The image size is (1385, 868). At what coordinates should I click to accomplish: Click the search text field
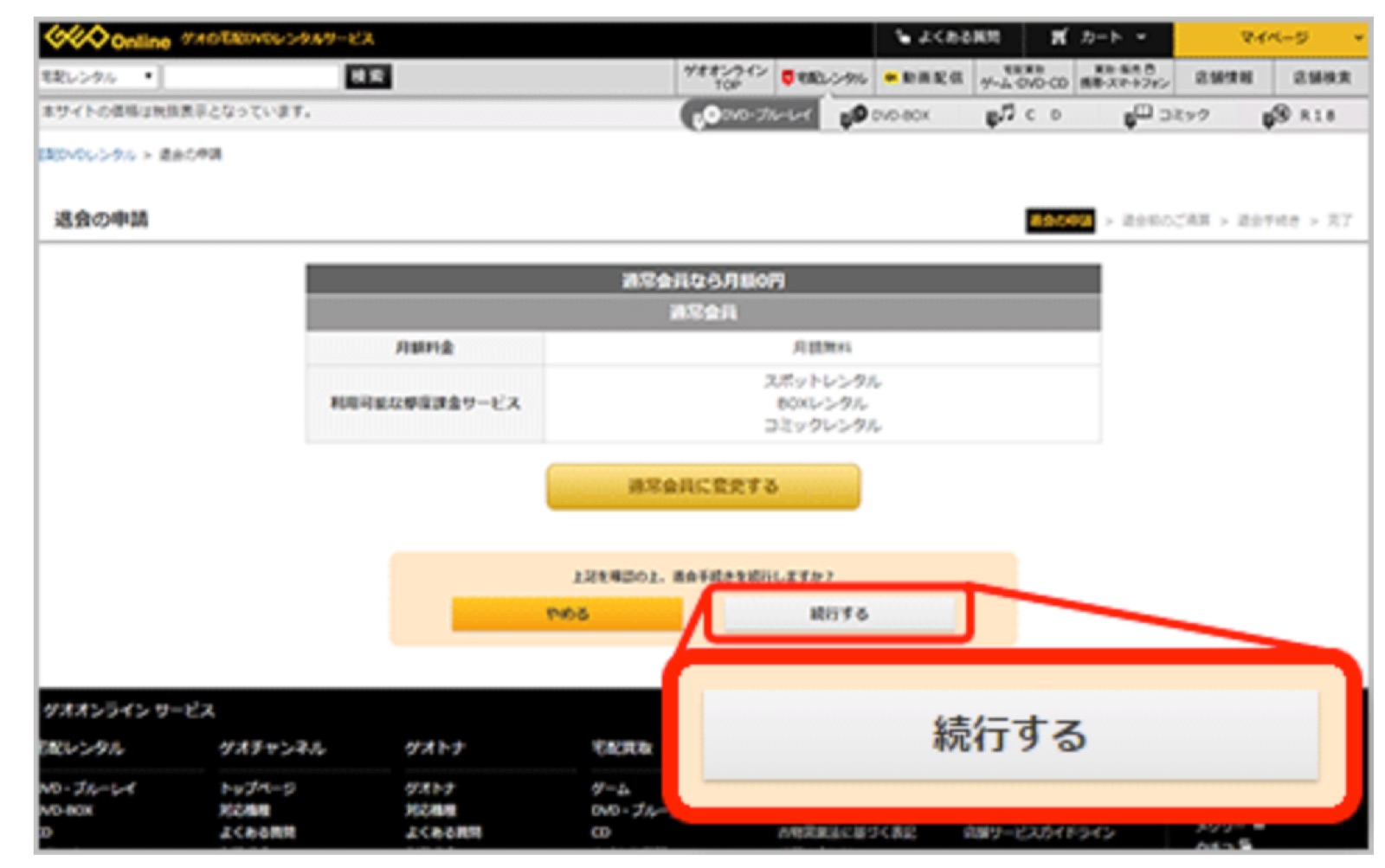coord(251,77)
